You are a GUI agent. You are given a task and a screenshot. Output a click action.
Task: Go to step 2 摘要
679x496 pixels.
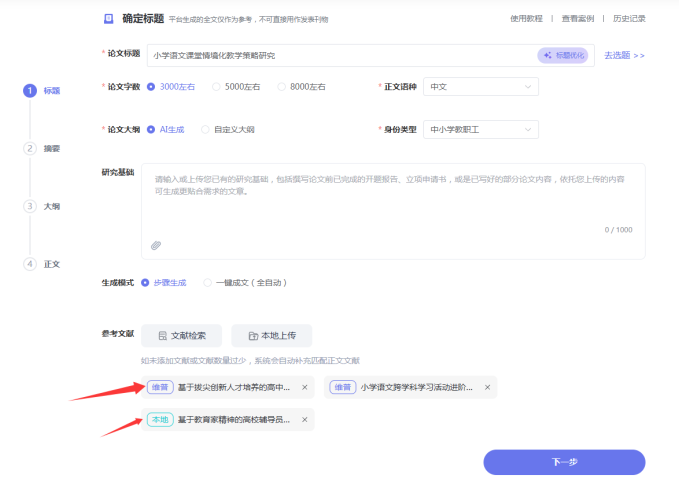coord(42,149)
